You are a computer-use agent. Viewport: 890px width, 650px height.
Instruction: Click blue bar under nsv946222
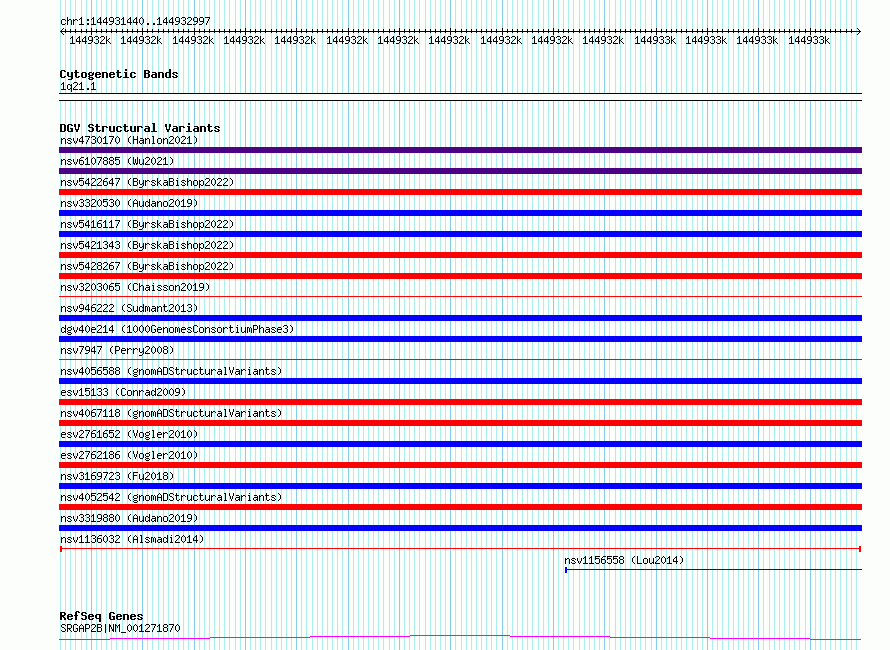click(460, 318)
